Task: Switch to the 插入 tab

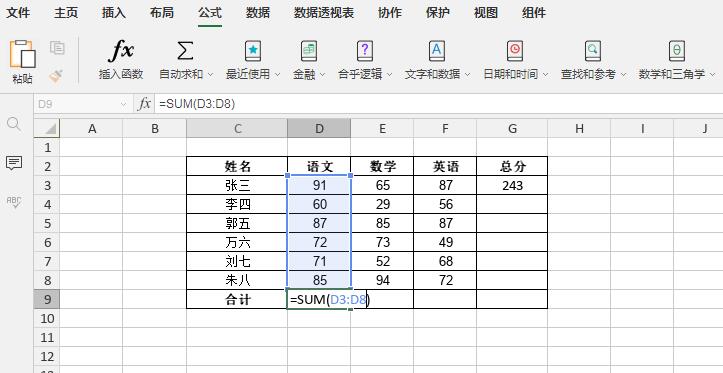Action: [114, 13]
